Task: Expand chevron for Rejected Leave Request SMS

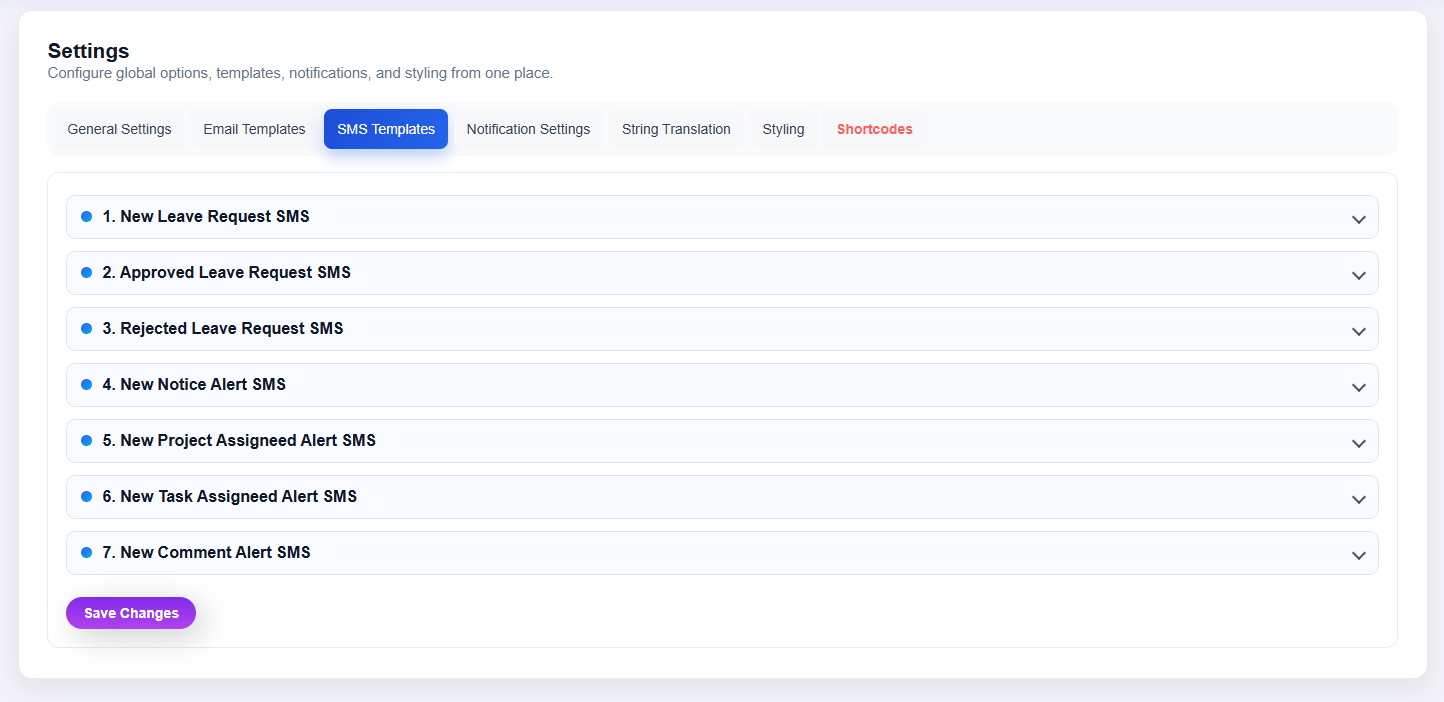Action: point(1358,331)
